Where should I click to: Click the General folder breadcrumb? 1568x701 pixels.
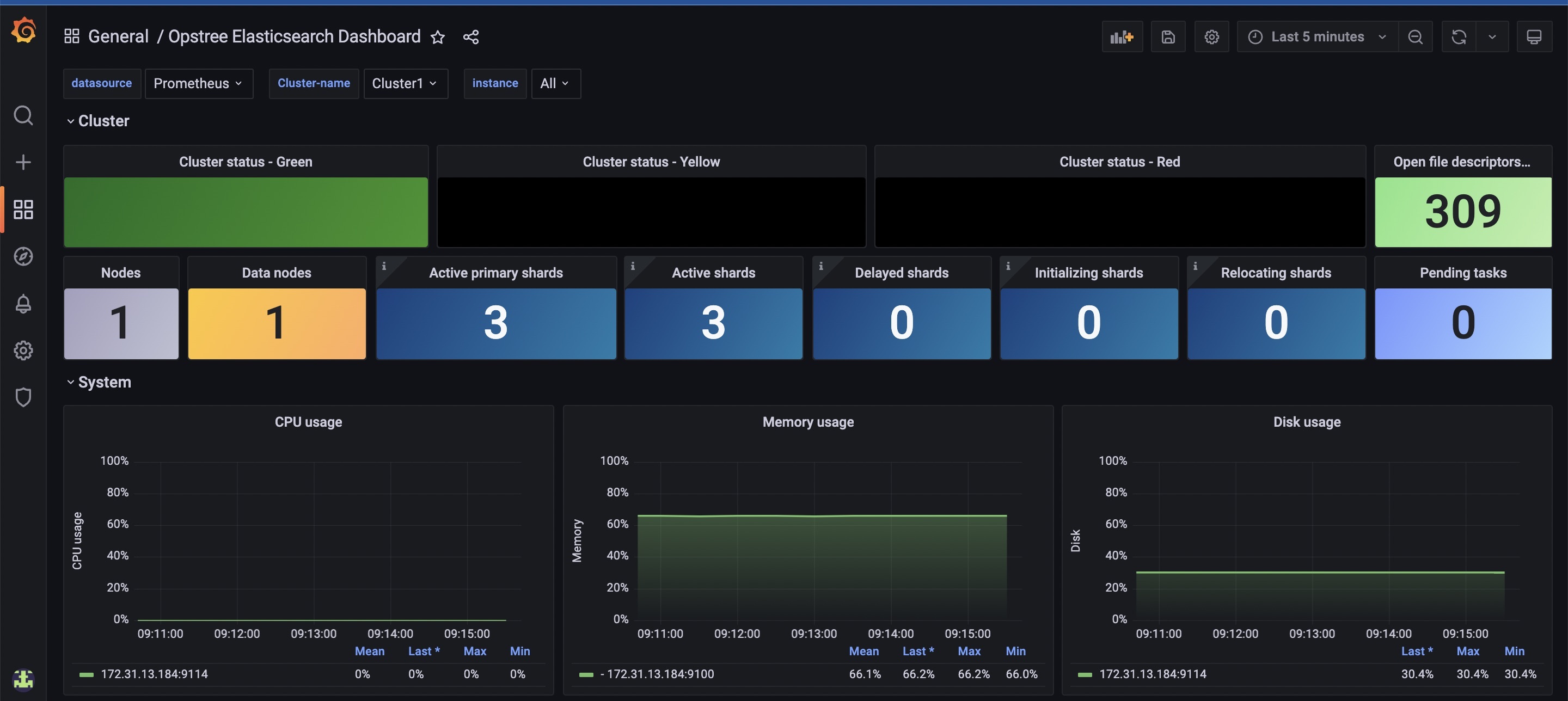pyautogui.click(x=118, y=36)
